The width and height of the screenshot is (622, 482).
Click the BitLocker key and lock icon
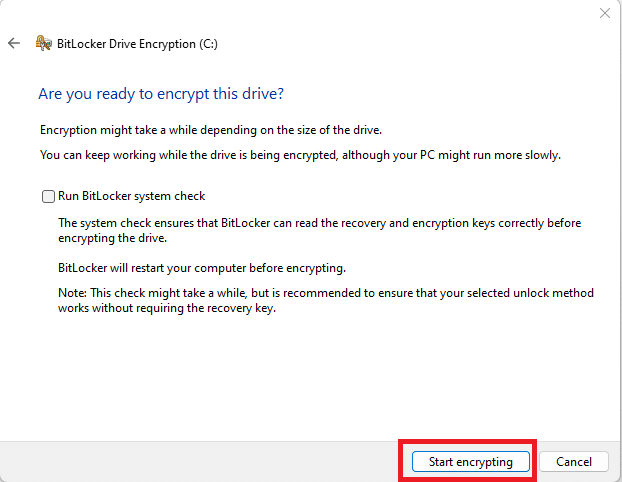tap(44, 43)
